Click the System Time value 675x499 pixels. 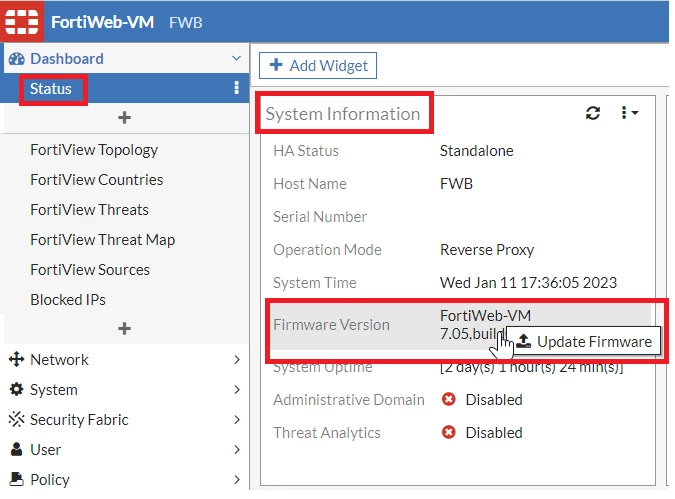(x=528, y=283)
